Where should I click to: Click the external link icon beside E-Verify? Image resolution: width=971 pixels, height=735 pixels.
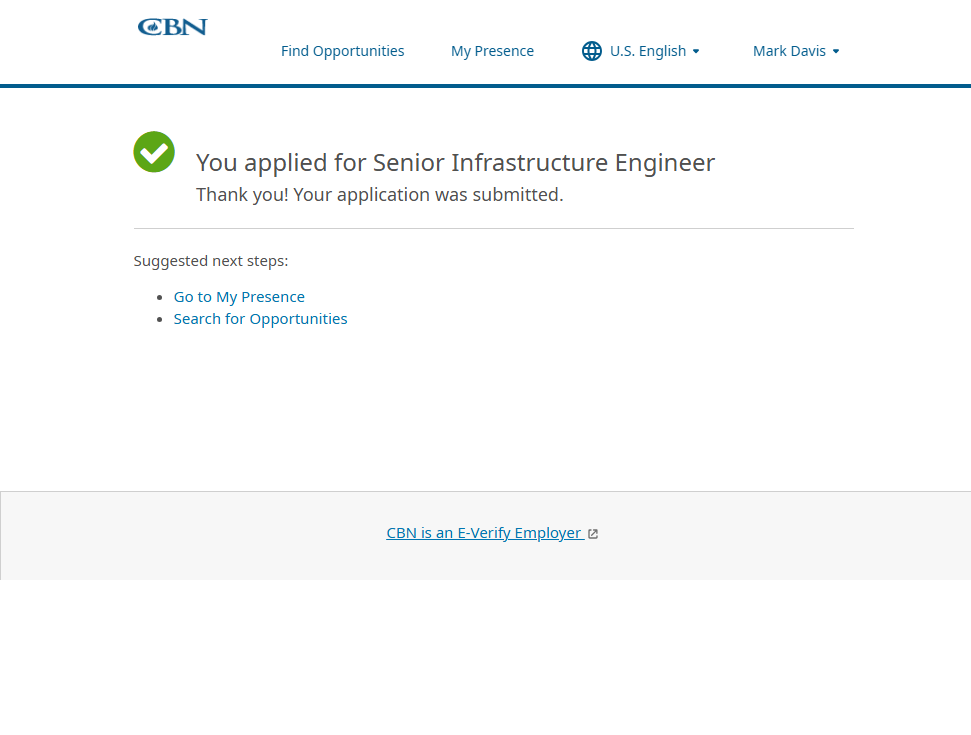593,534
